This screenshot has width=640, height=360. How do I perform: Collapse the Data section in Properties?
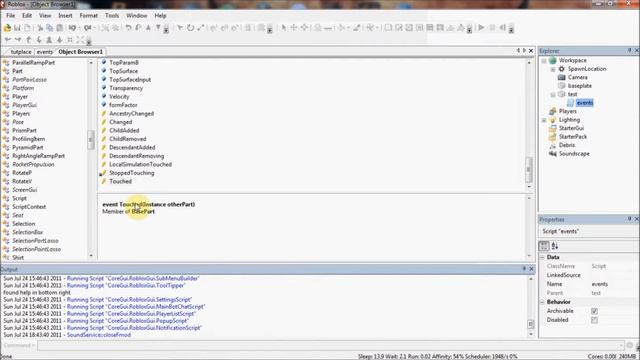543,258
